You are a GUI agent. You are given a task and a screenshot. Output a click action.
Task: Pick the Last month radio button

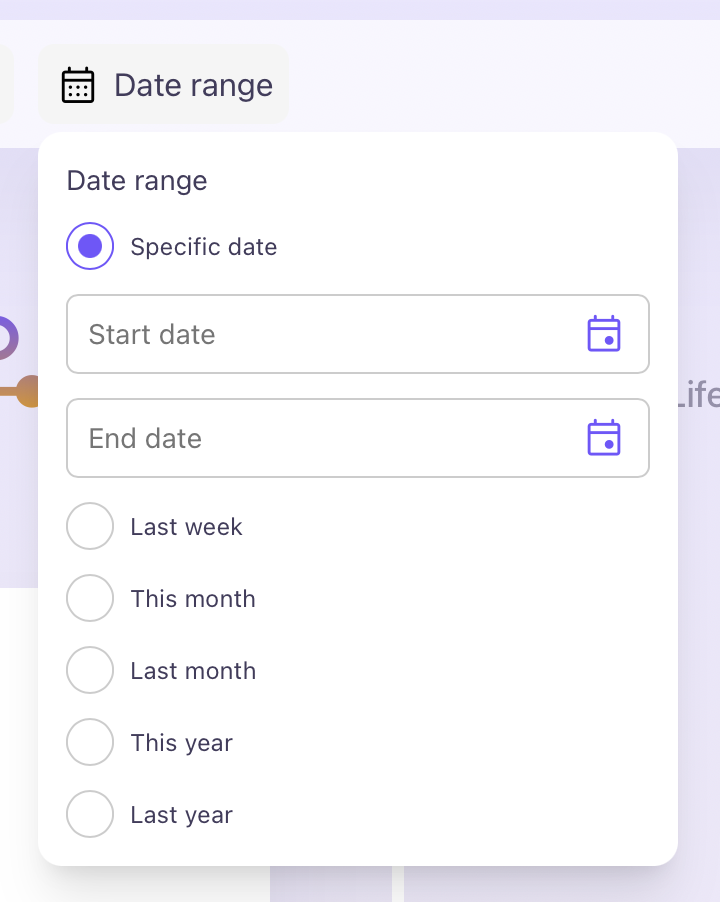(x=90, y=670)
